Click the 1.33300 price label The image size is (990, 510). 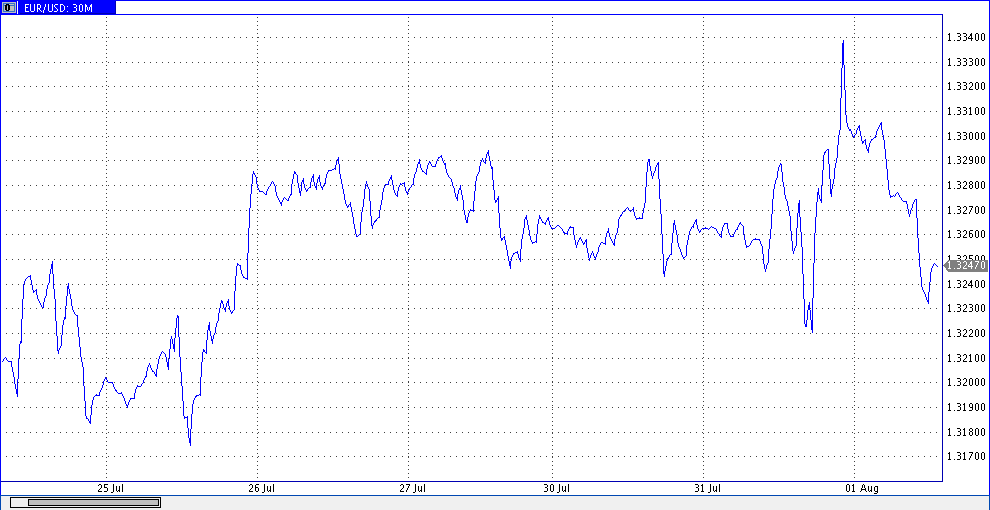coord(966,62)
